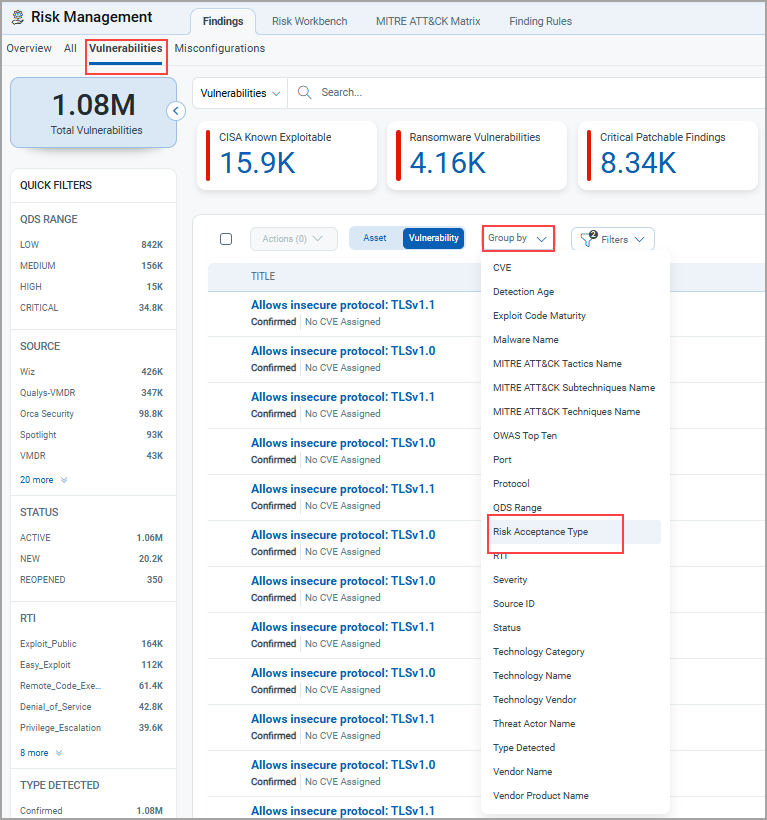Click double-chevron icon next to 20 more

64,480
